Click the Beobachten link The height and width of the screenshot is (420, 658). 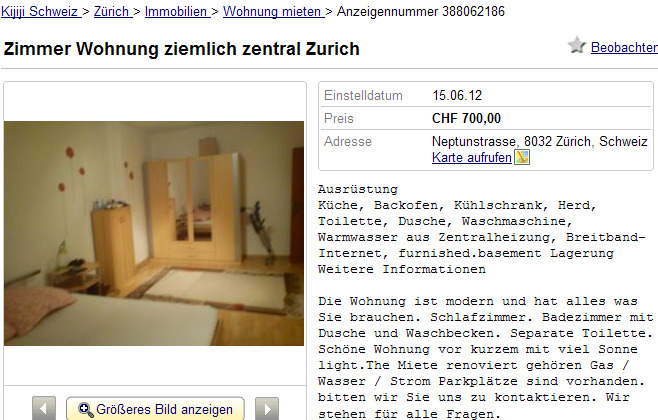(624, 47)
